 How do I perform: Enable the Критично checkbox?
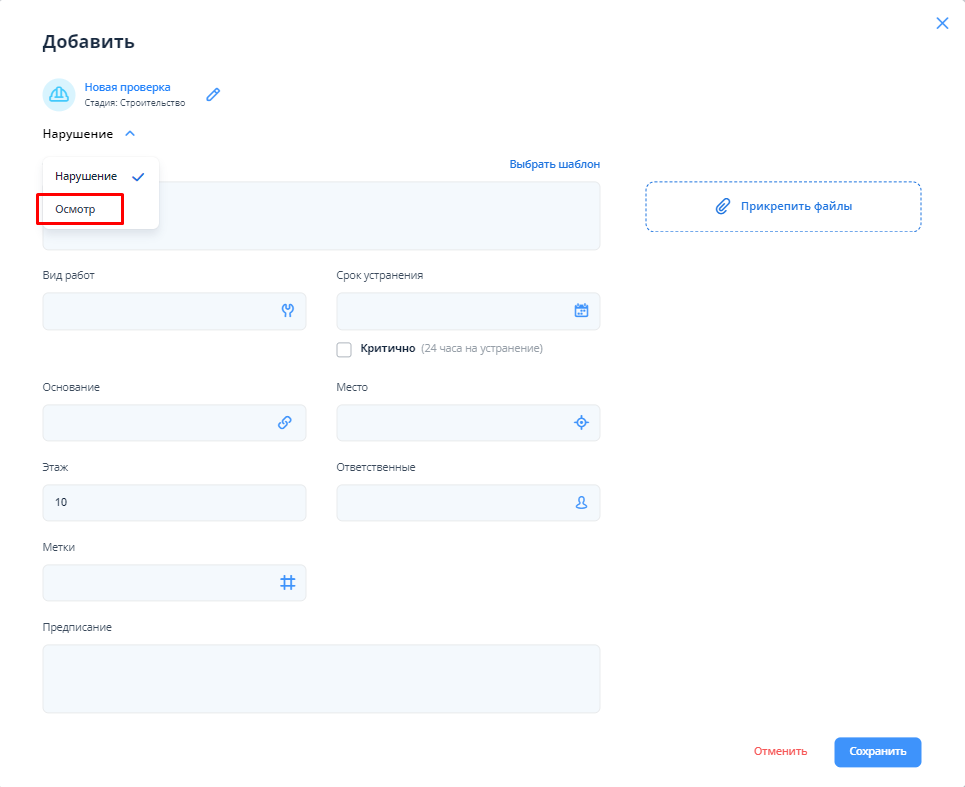344,349
